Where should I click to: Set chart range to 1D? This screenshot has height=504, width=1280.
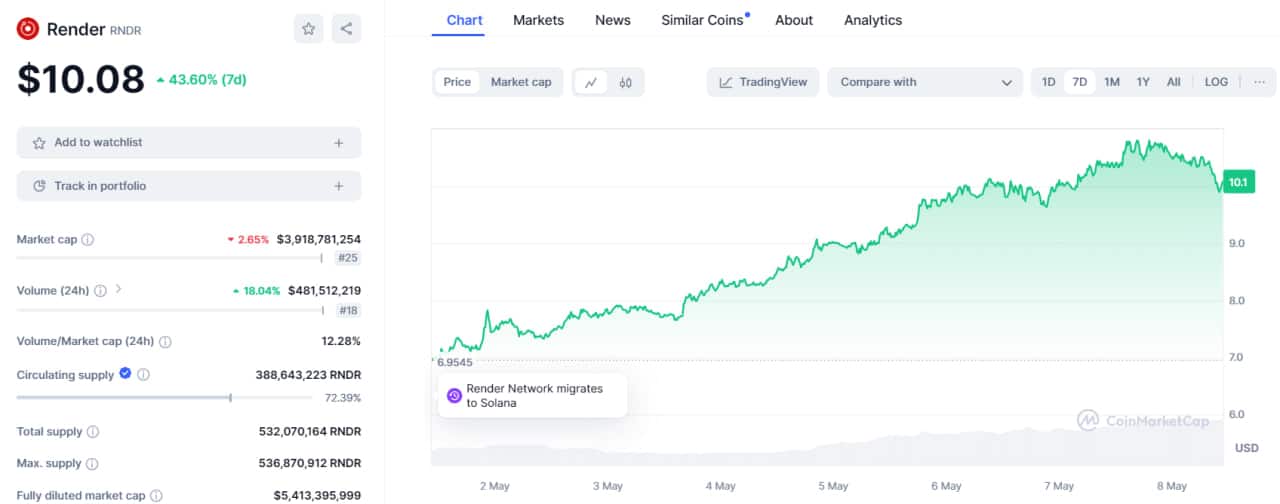[1048, 82]
